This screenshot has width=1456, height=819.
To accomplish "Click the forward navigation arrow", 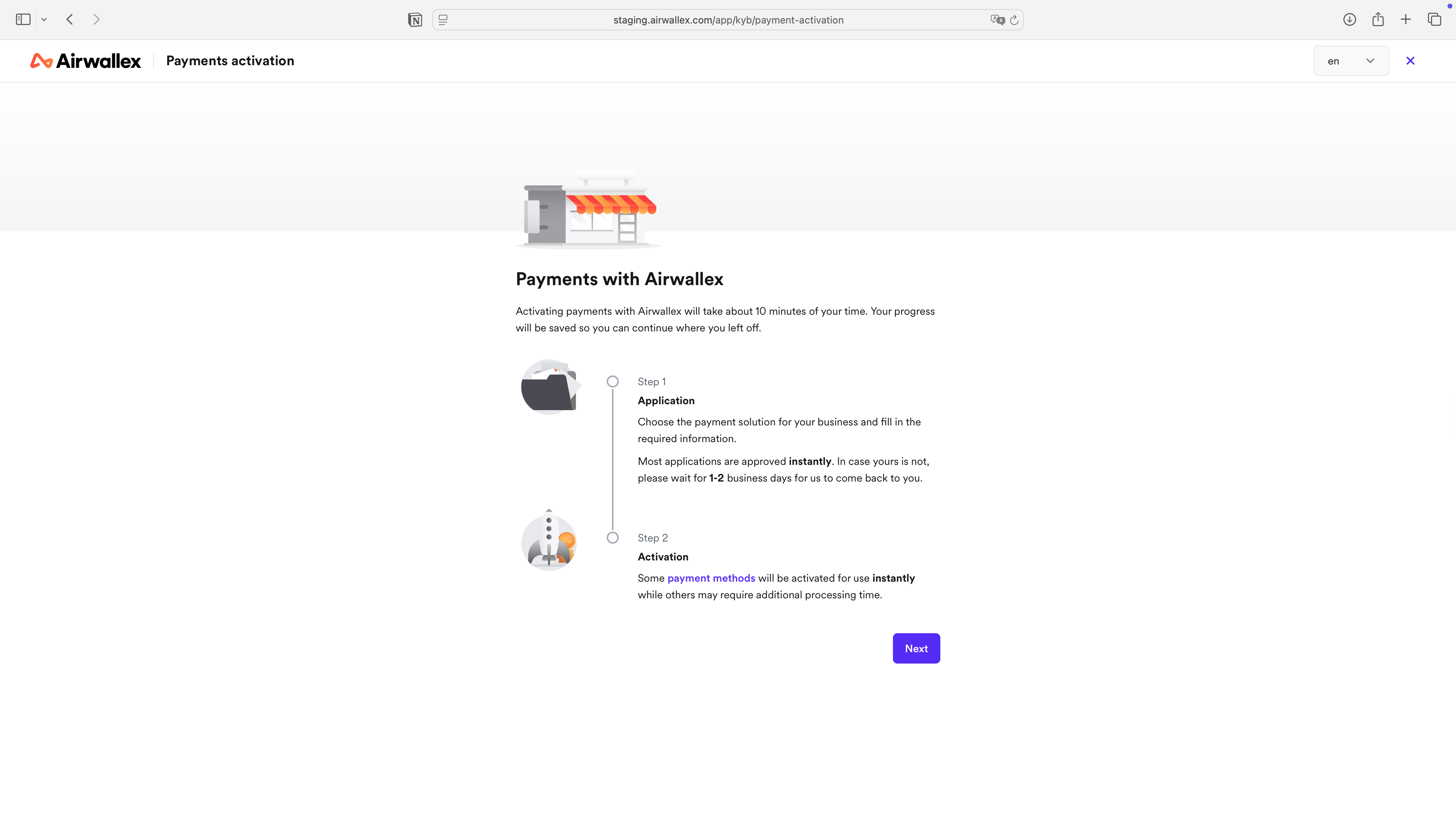I will [96, 19].
